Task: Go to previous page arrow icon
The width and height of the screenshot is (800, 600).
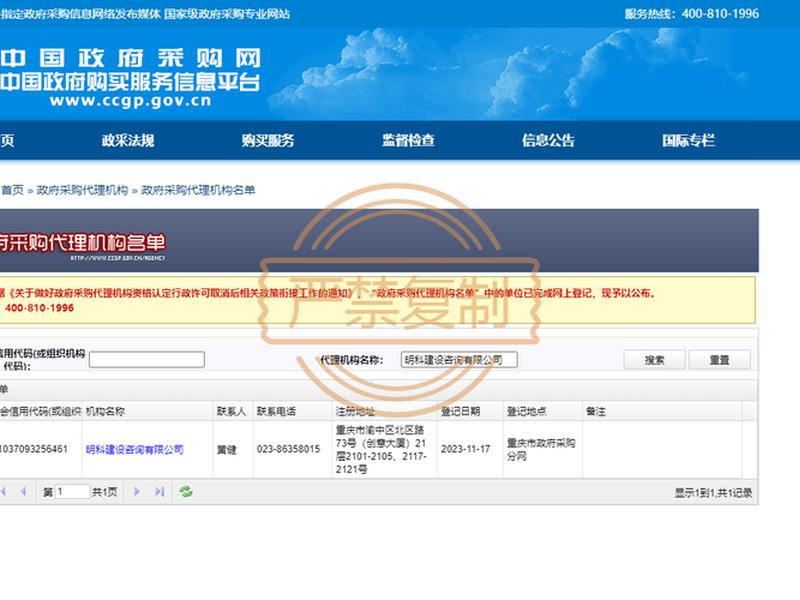Action: (23, 492)
